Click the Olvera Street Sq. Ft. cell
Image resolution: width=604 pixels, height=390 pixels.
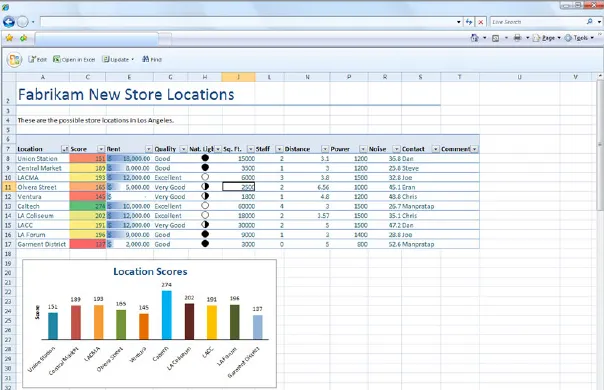coord(238,187)
